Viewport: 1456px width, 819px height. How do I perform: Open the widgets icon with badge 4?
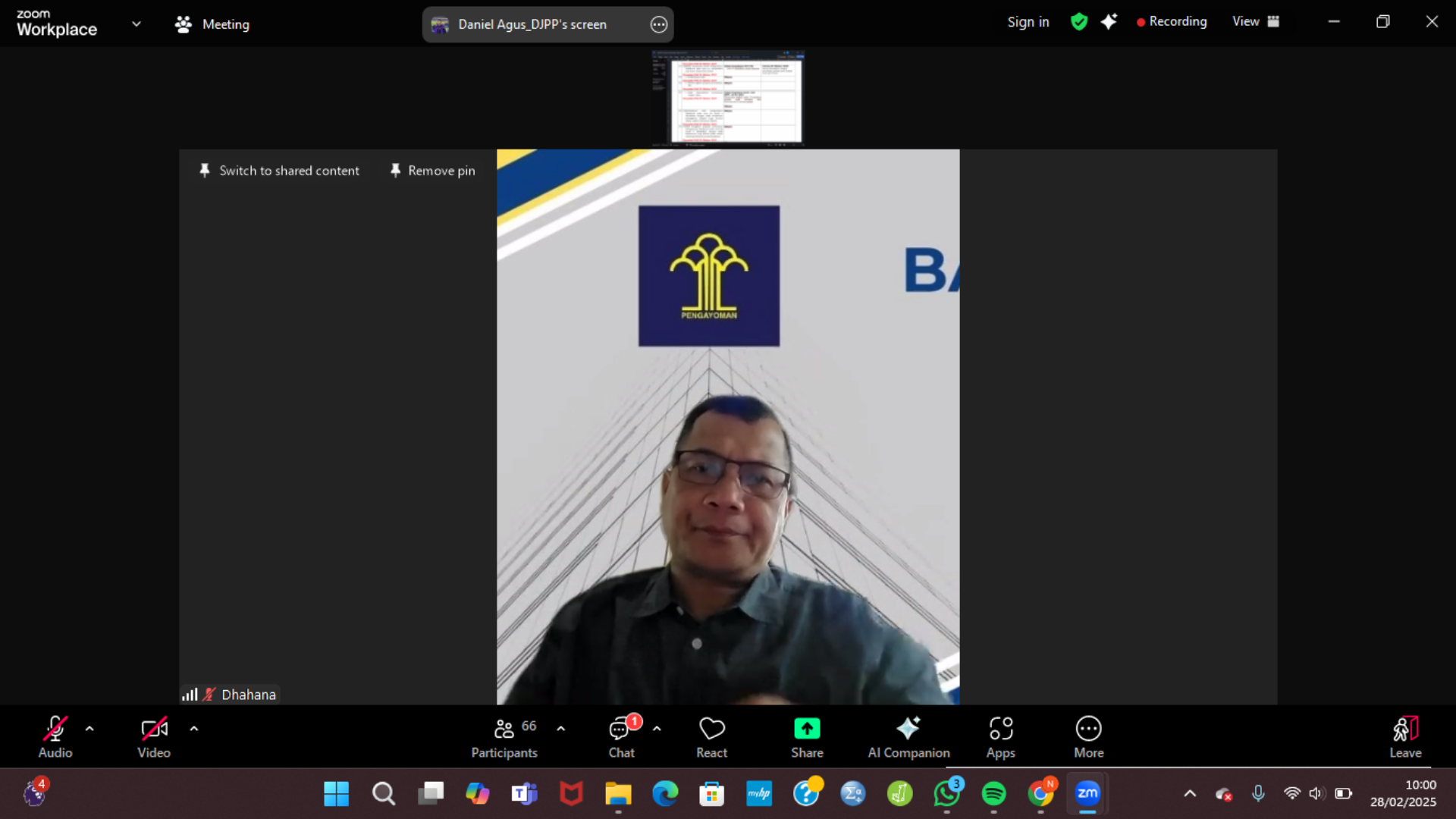(36, 792)
